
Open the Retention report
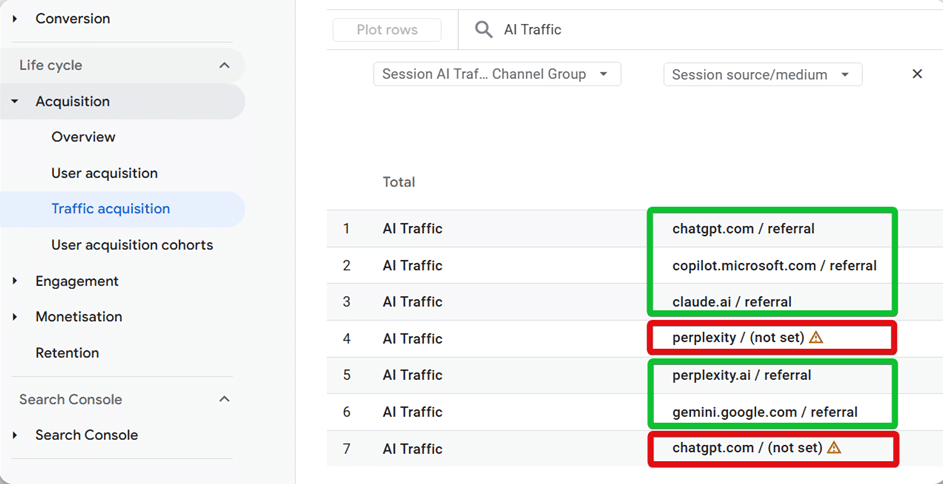click(67, 353)
